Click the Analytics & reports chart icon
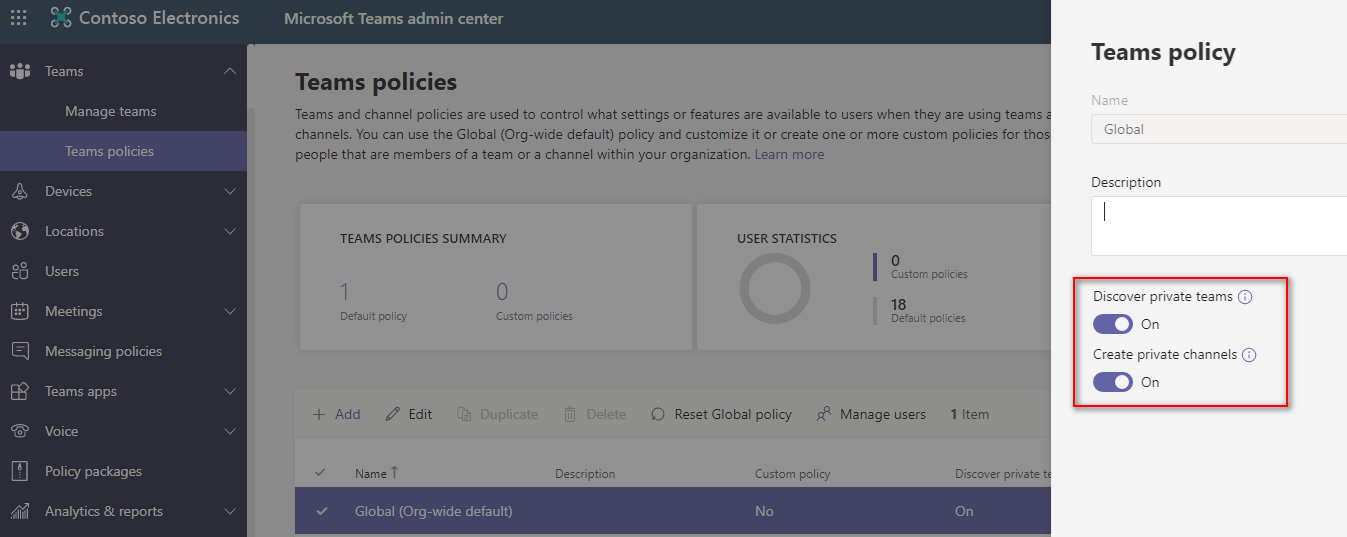This screenshot has height=537, width=1347. [x=20, y=511]
